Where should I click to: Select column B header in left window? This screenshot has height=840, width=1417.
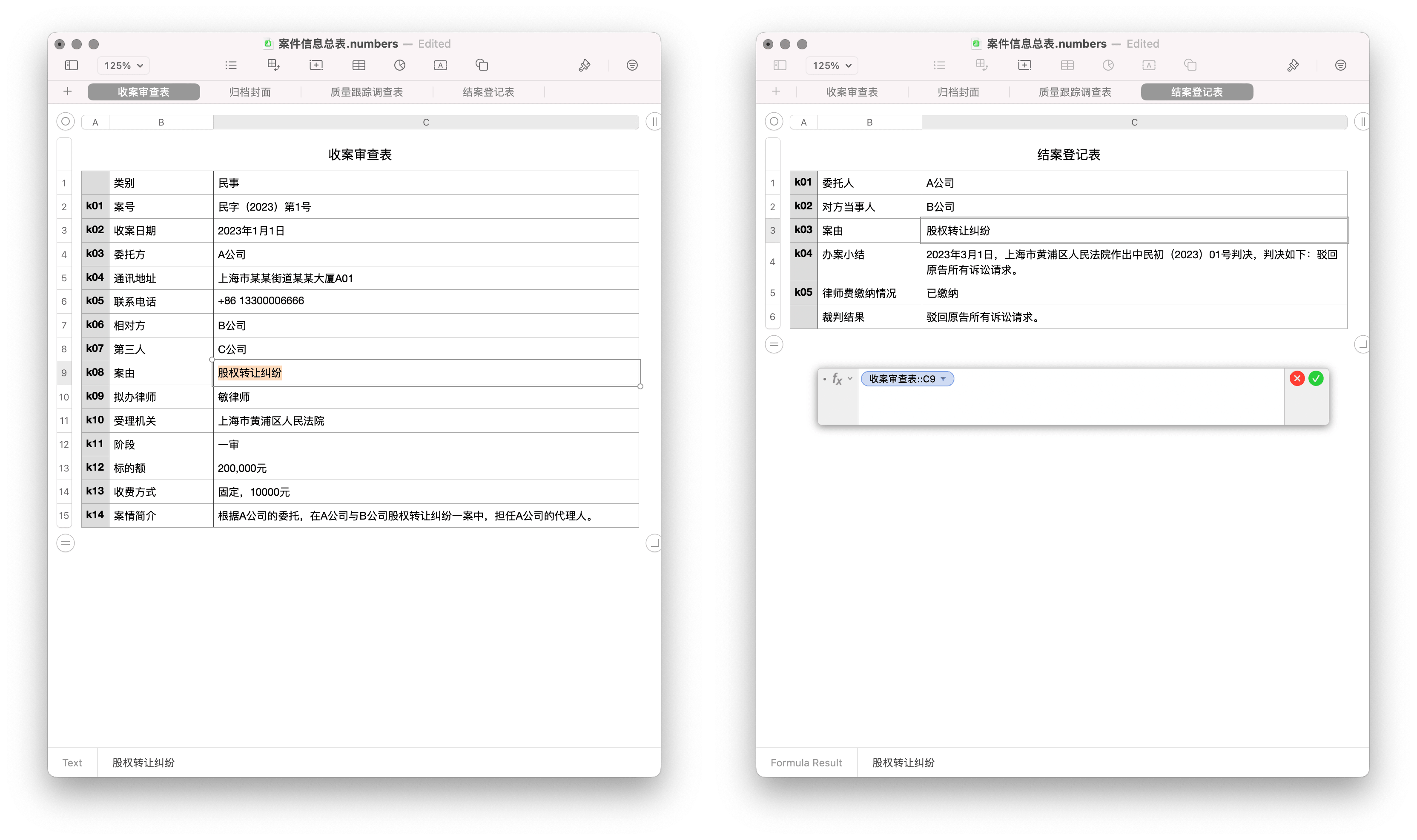tap(161, 122)
